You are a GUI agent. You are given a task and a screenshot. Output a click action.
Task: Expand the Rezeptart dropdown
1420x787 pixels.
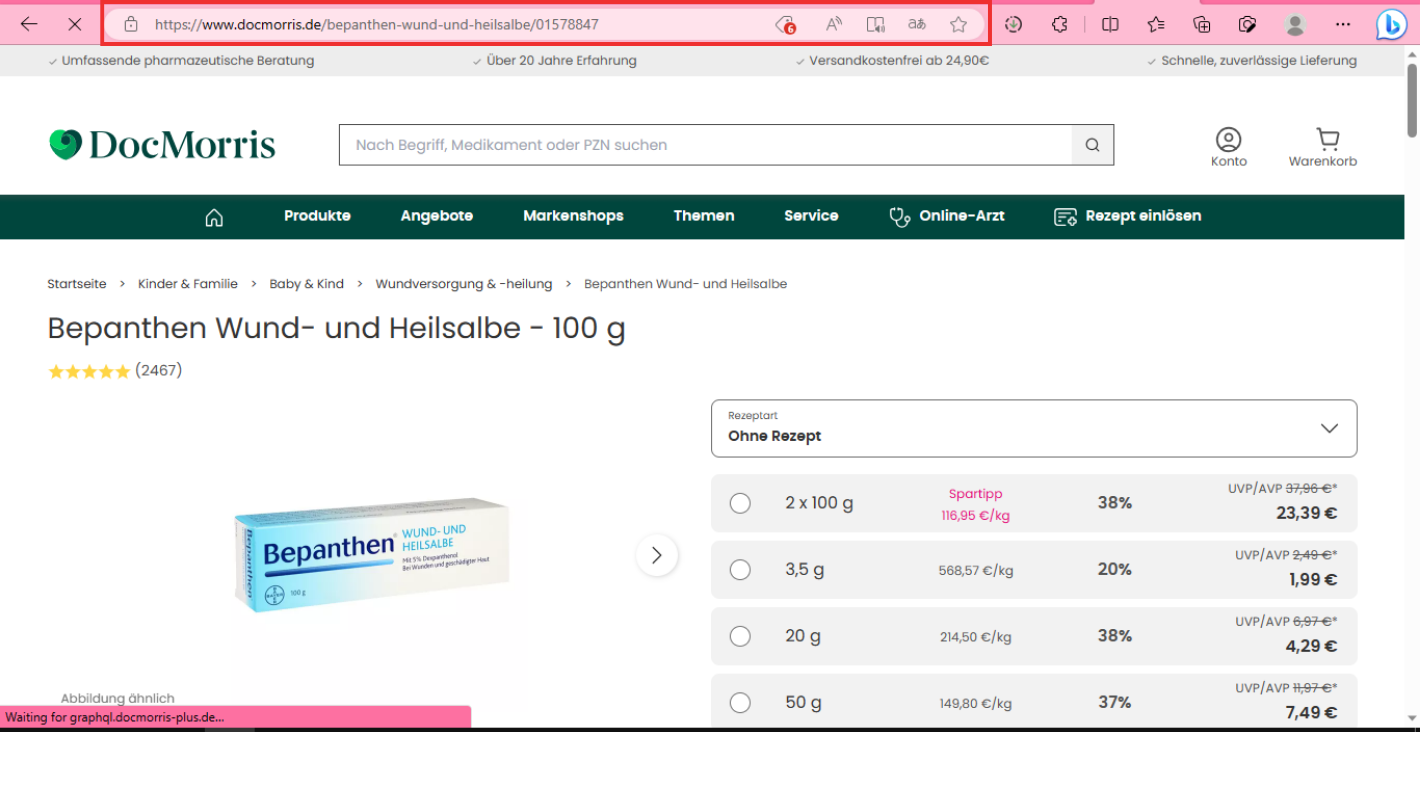point(1034,428)
